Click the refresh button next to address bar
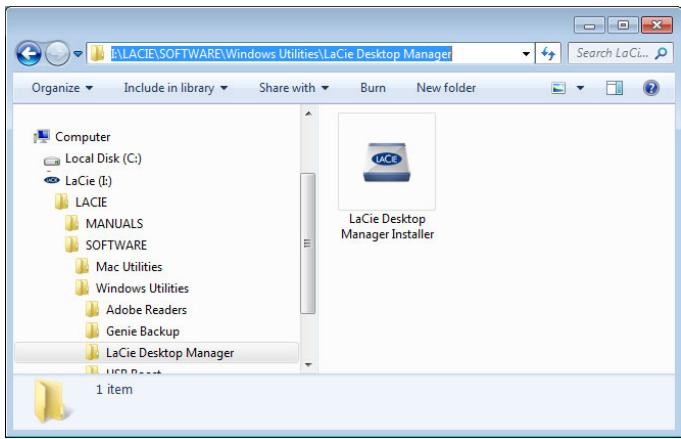The height and width of the screenshot is (439, 681). point(548,54)
